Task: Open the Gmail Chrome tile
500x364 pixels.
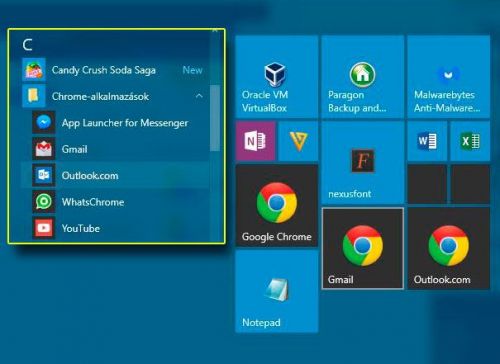Action: [363, 248]
